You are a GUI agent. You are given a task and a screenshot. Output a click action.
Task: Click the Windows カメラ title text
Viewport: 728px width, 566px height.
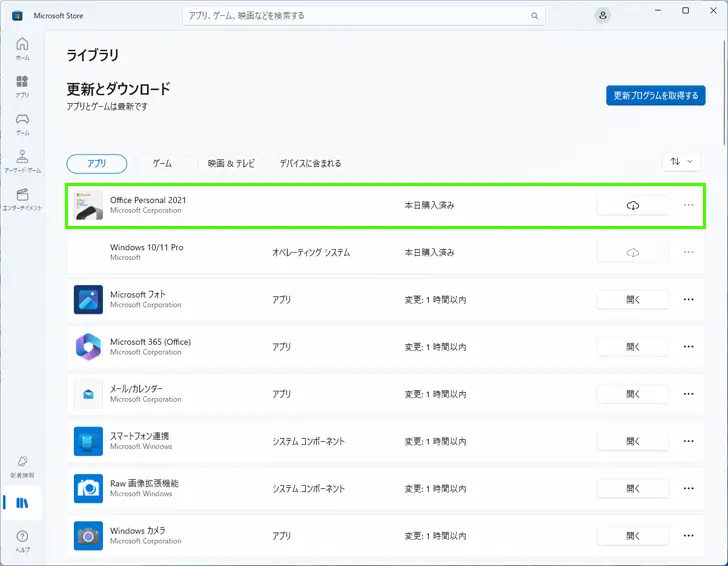(x=137, y=531)
